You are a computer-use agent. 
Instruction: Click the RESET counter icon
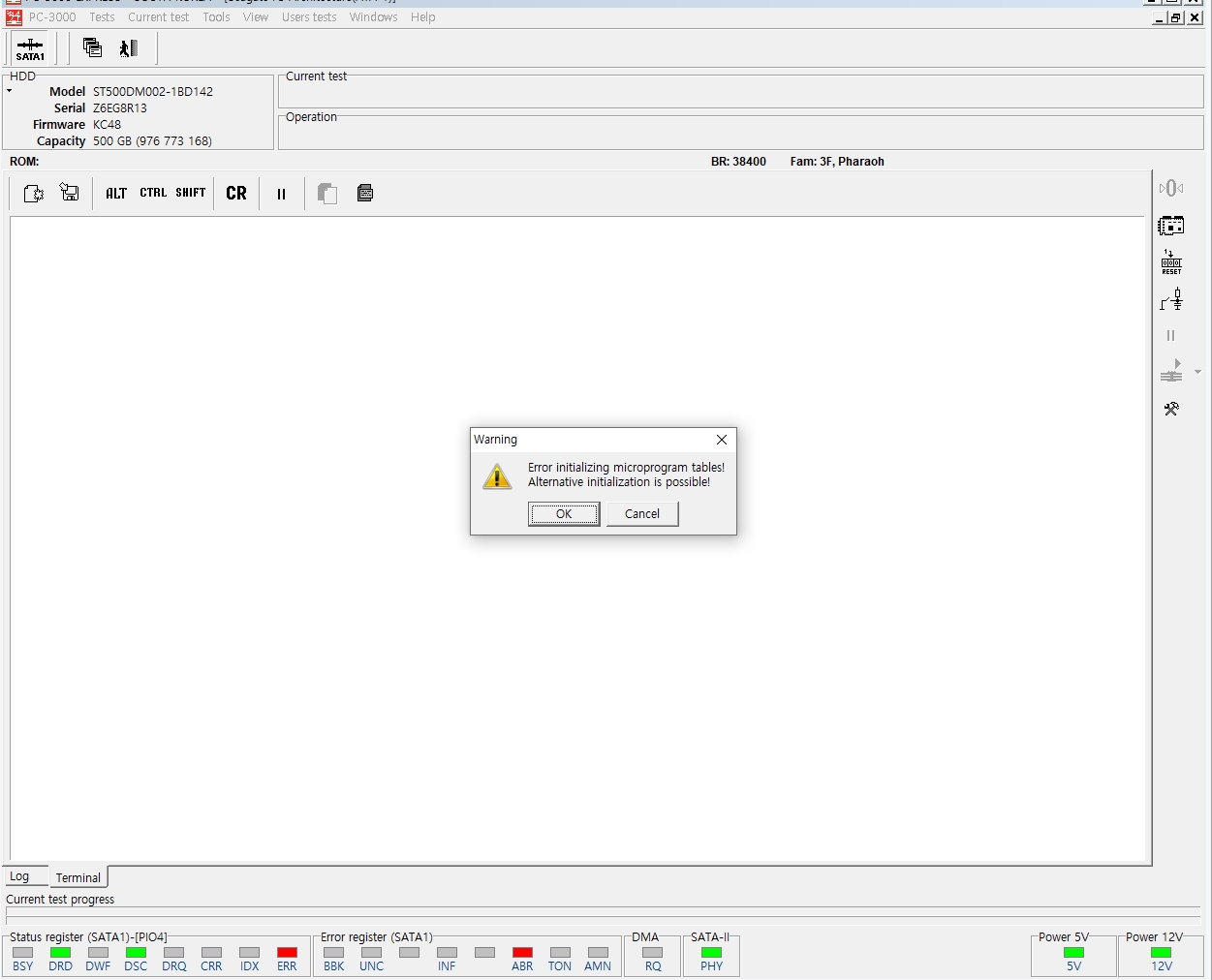(x=1171, y=262)
